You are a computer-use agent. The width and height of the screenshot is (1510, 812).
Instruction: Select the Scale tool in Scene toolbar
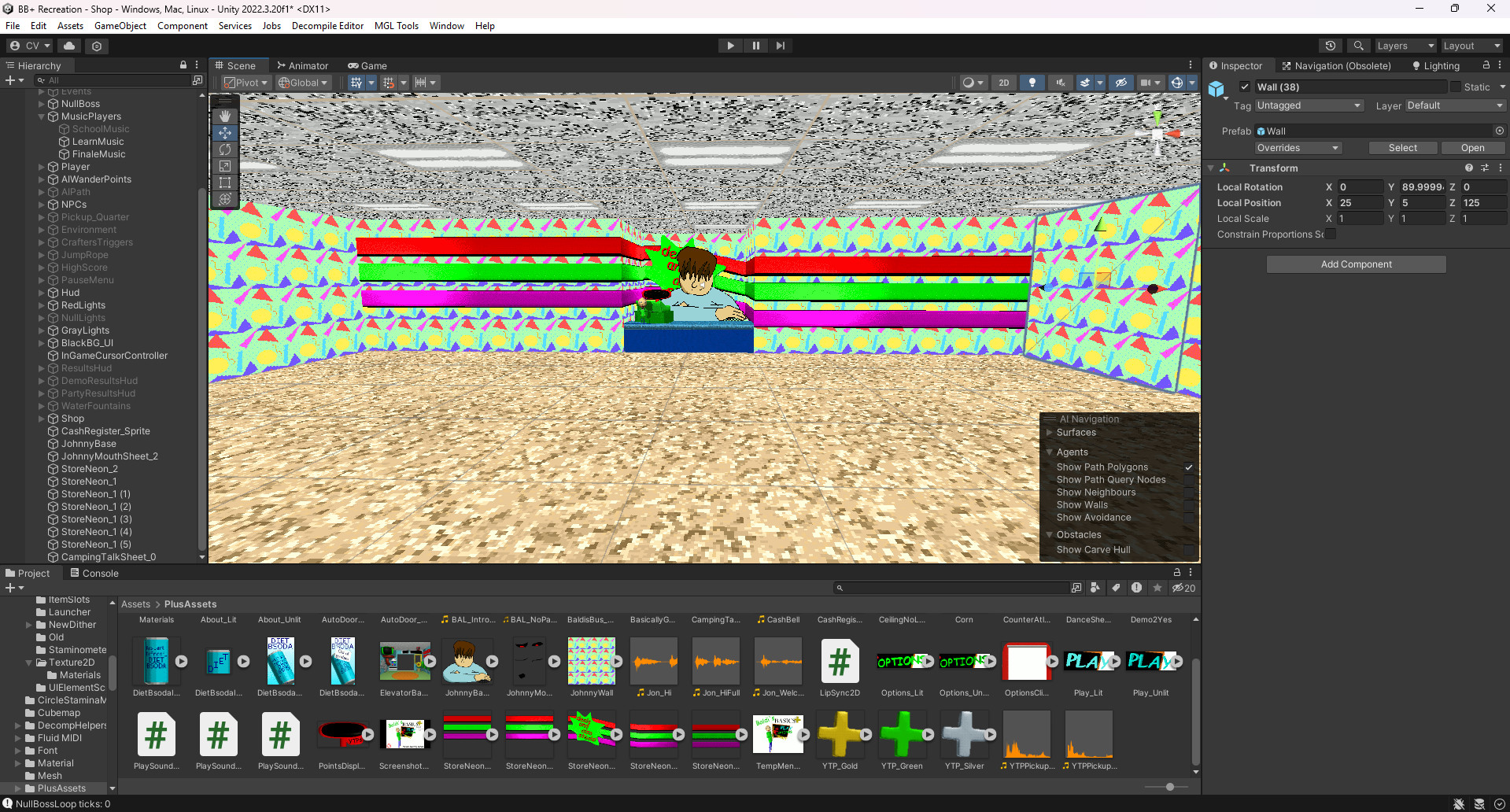coord(225,166)
